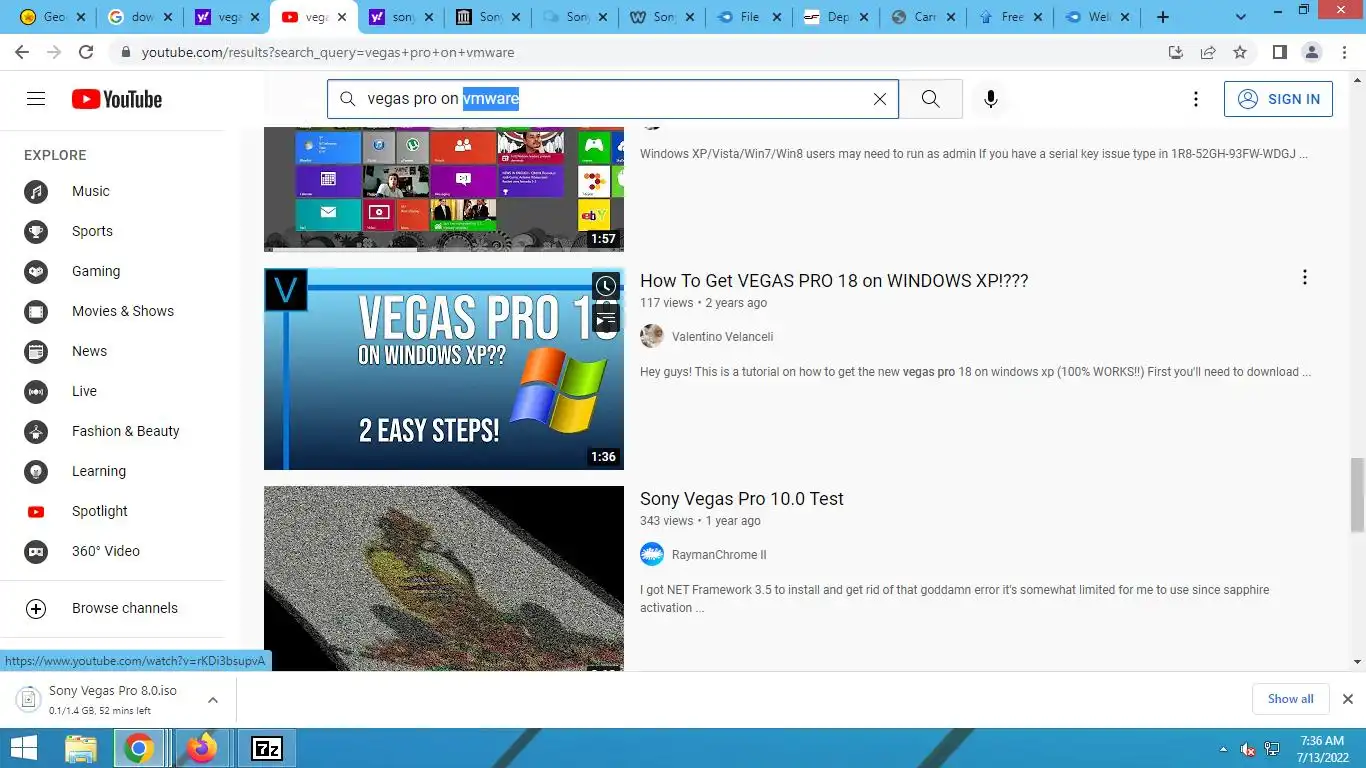
Task: Reload the page in Chrome
Action: point(86,52)
